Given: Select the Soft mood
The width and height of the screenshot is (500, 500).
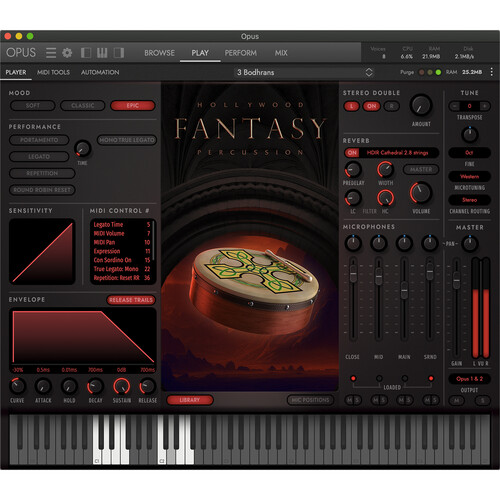Looking at the screenshot, I should (33, 106).
